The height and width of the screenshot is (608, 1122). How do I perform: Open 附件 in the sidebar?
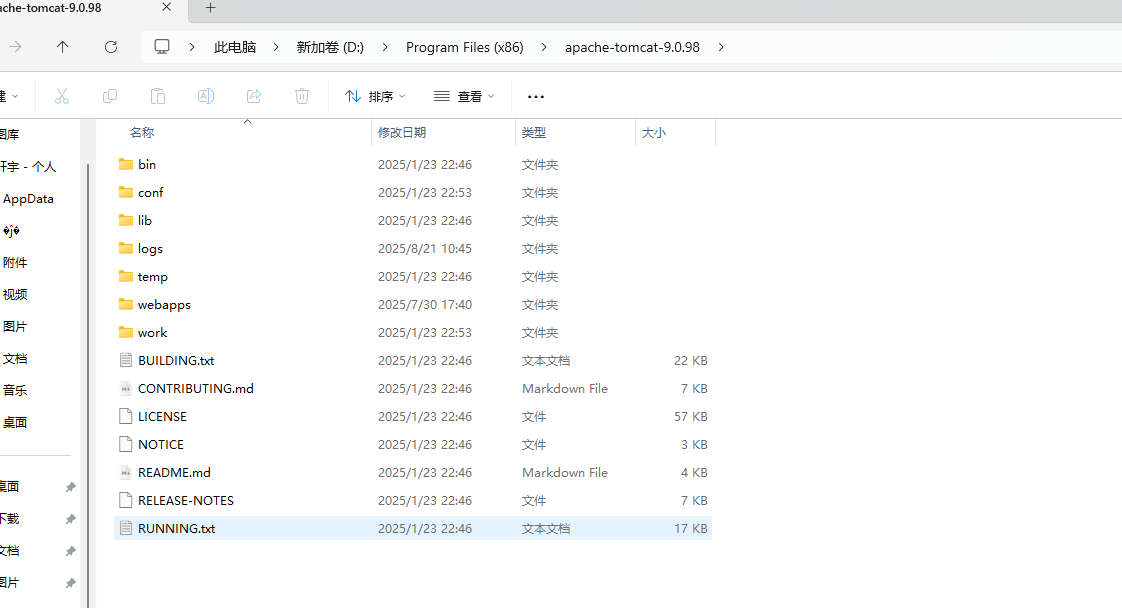(x=15, y=263)
